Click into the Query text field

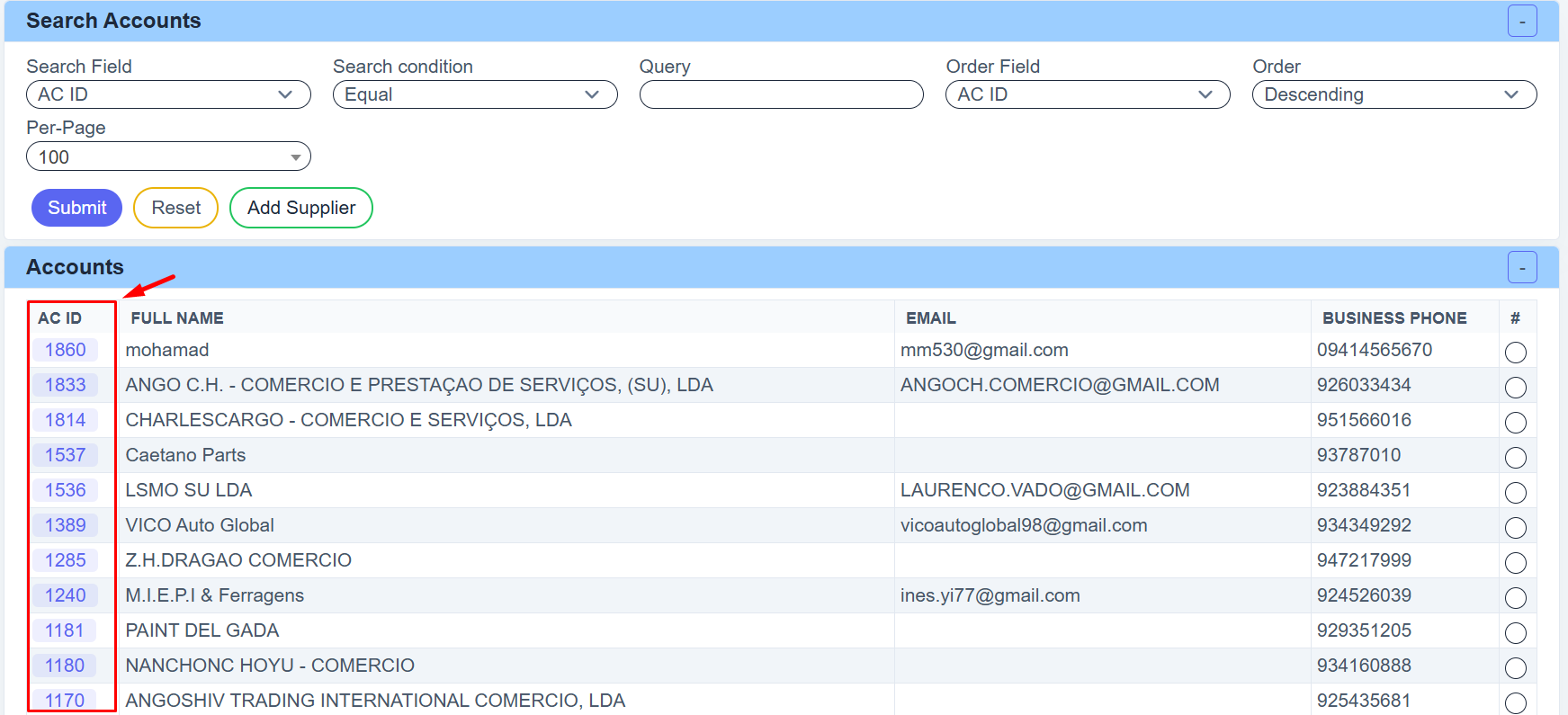[x=781, y=94]
